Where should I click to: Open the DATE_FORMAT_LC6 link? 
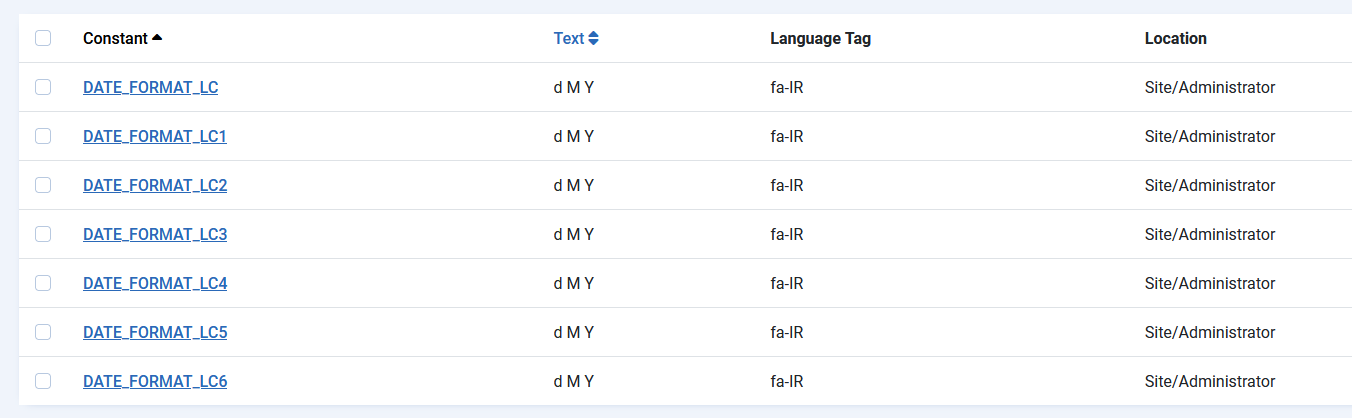pyautogui.click(x=155, y=381)
